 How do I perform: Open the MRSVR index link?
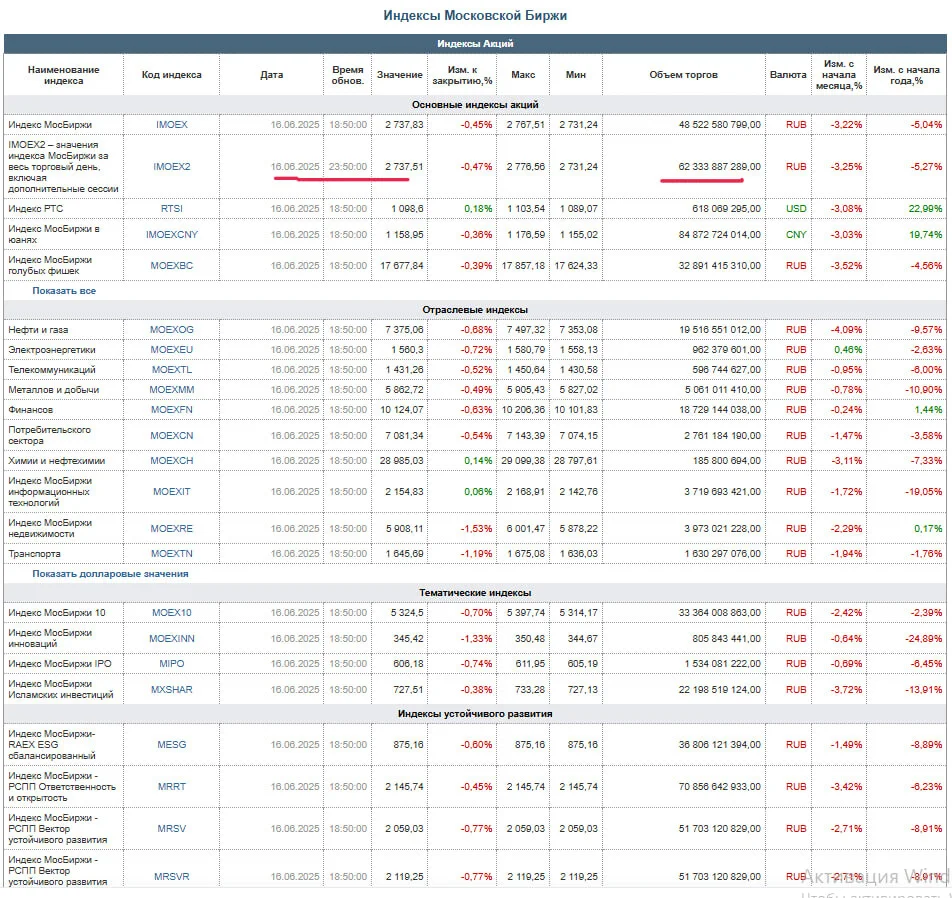[172, 877]
